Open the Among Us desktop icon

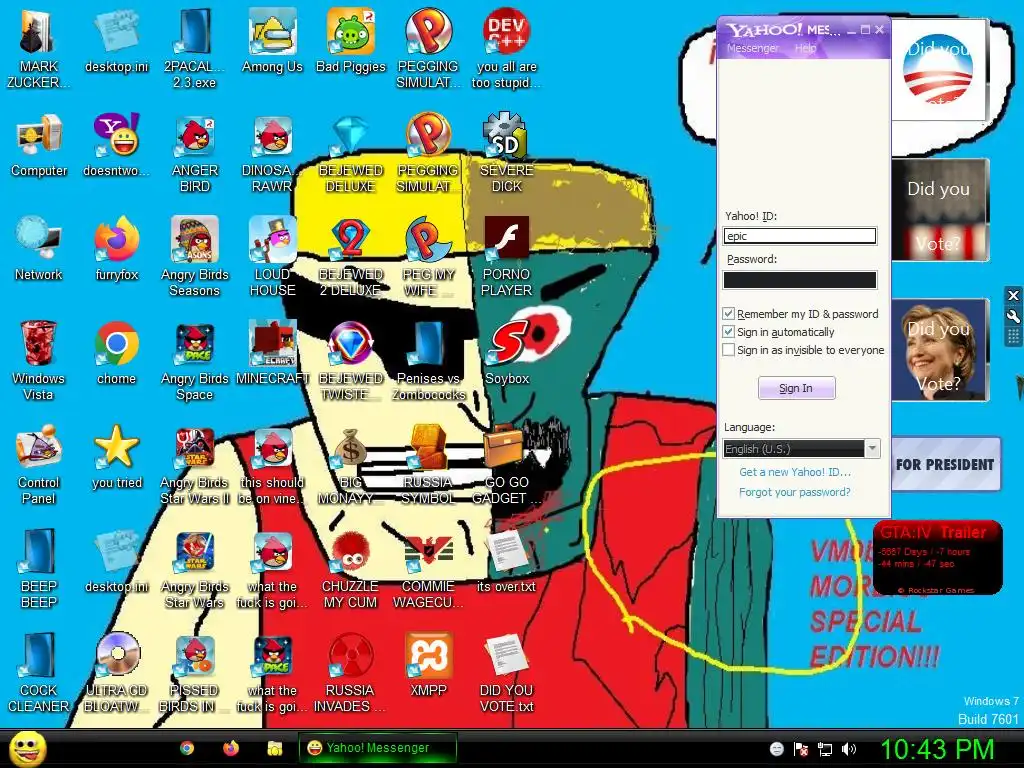tap(272, 40)
